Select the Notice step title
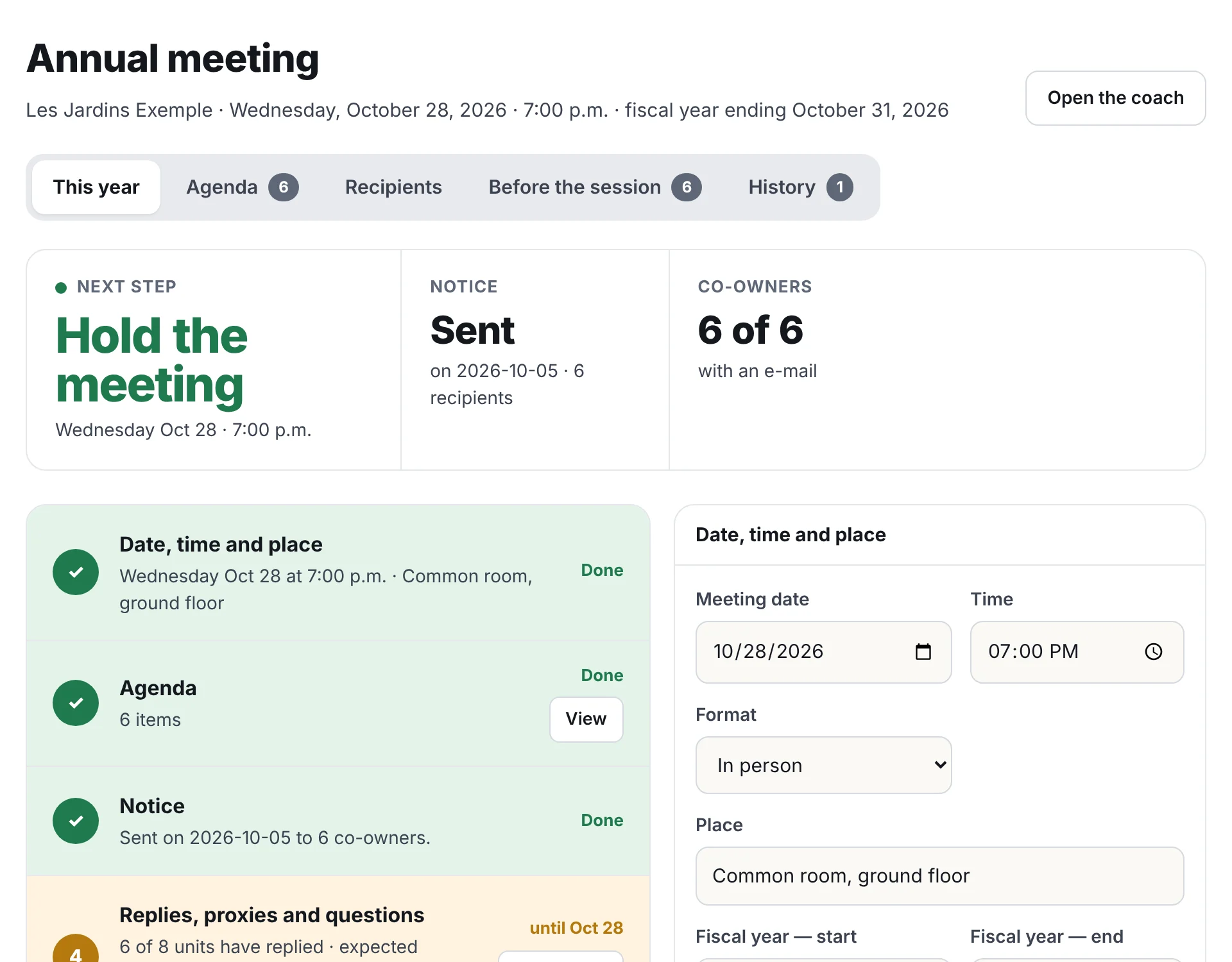The image size is (1232, 962). pyautogui.click(x=152, y=806)
